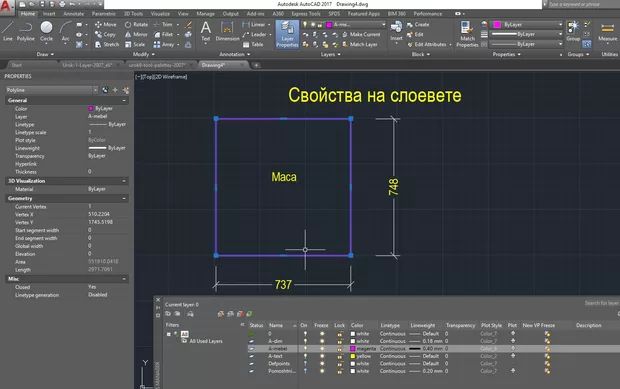Click the Match Properties tool
Screen dimensions: 620x389
(467, 34)
